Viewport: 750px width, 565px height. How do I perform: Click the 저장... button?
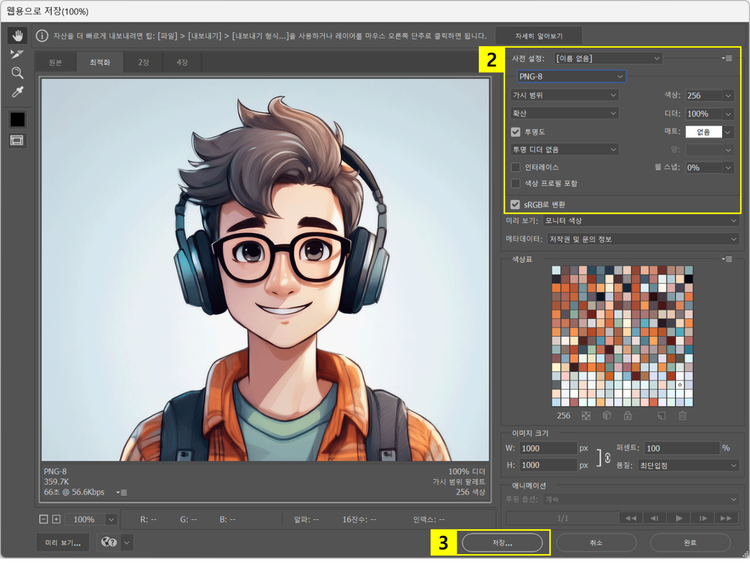(503, 542)
